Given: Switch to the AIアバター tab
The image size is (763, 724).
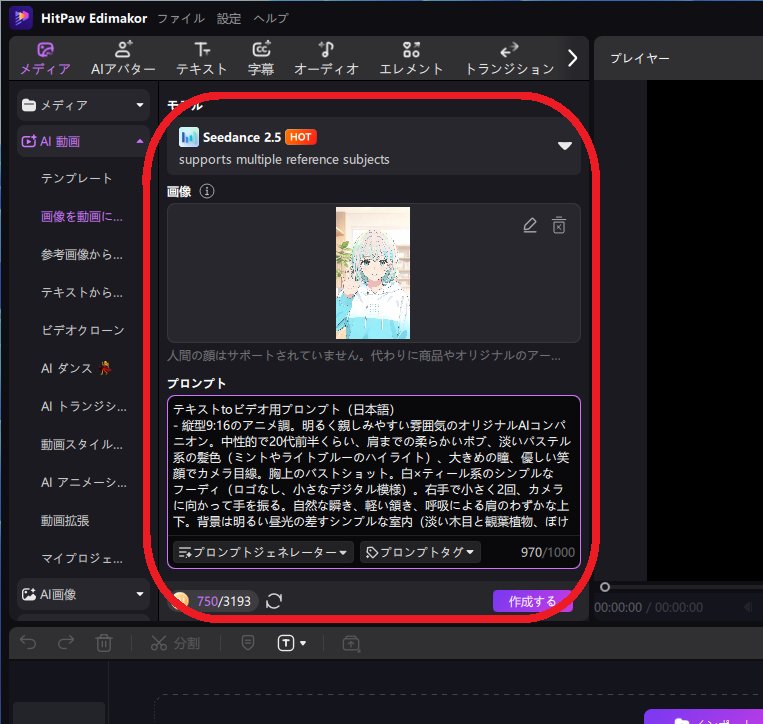Looking at the screenshot, I should tap(123, 58).
